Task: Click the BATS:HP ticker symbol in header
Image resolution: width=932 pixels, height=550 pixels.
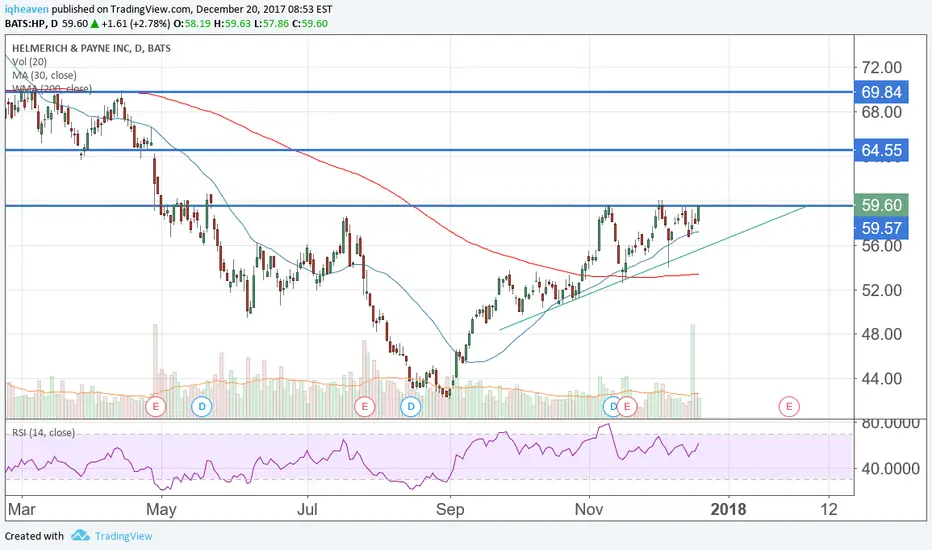Action: tap(26, 24)
